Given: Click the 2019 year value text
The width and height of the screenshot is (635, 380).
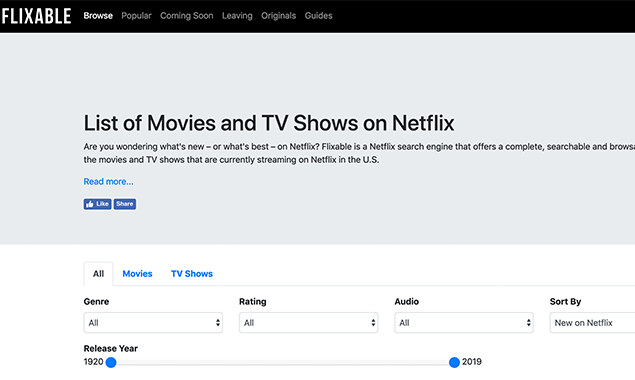Looking at the screenshot, I should point(472,362).
